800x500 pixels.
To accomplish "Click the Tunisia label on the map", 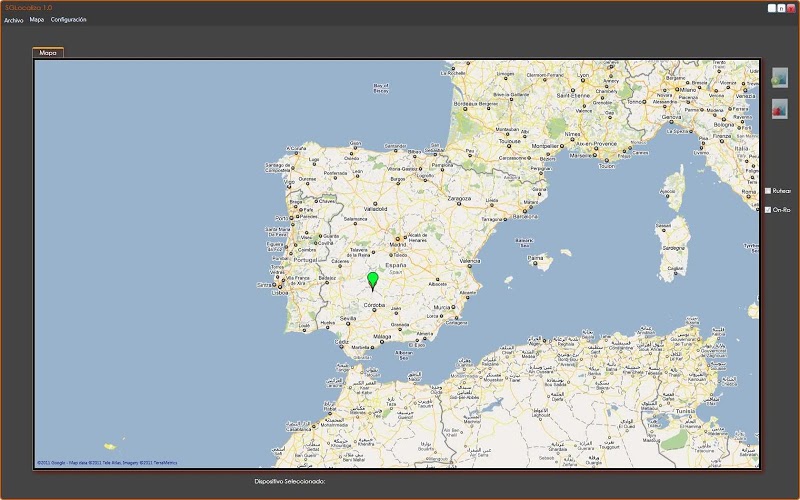I will point(685,411).
